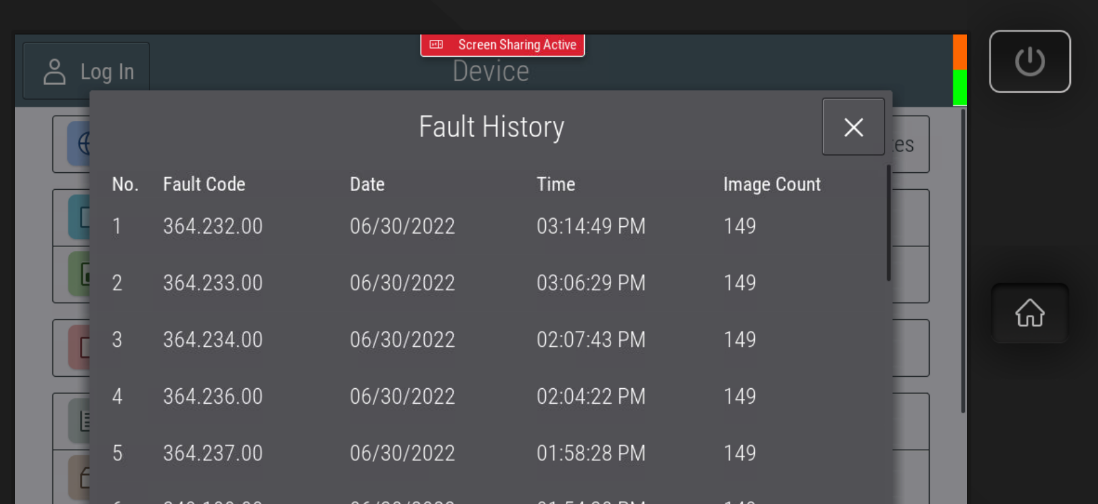The width and height of the screenshot is (1098, 504).
Task: Click the Fault Code column header
Action: click(204, 184)
